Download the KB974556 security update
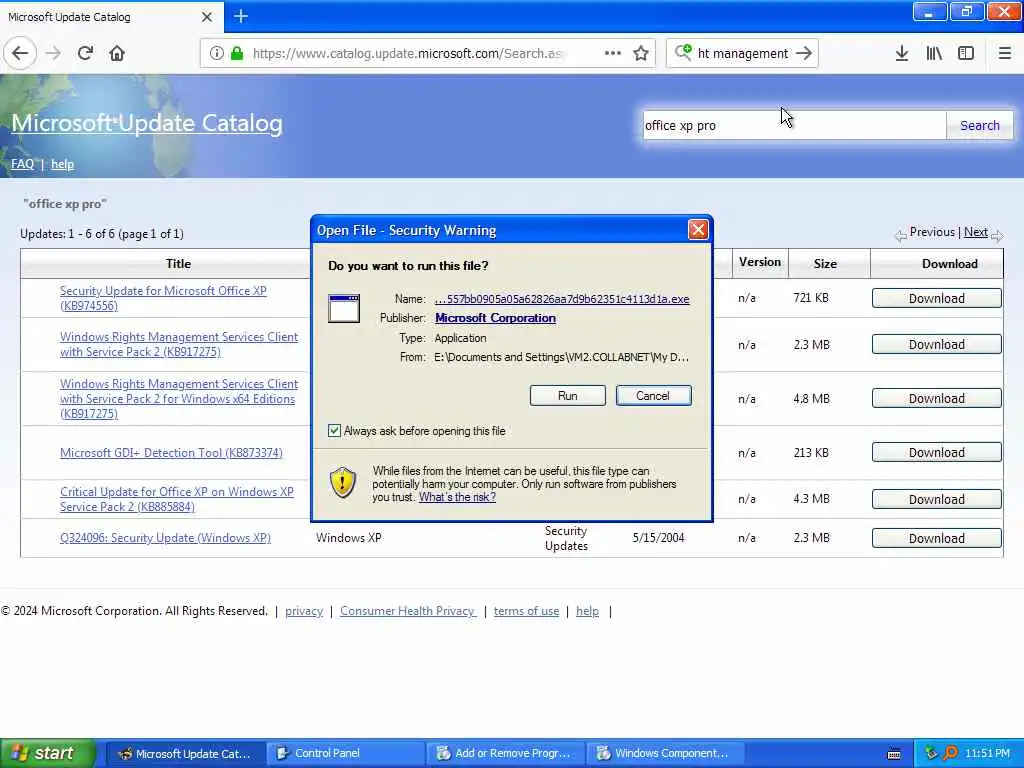The height and width of the screenshot is (768, 1024). click(x=936, y=298)
